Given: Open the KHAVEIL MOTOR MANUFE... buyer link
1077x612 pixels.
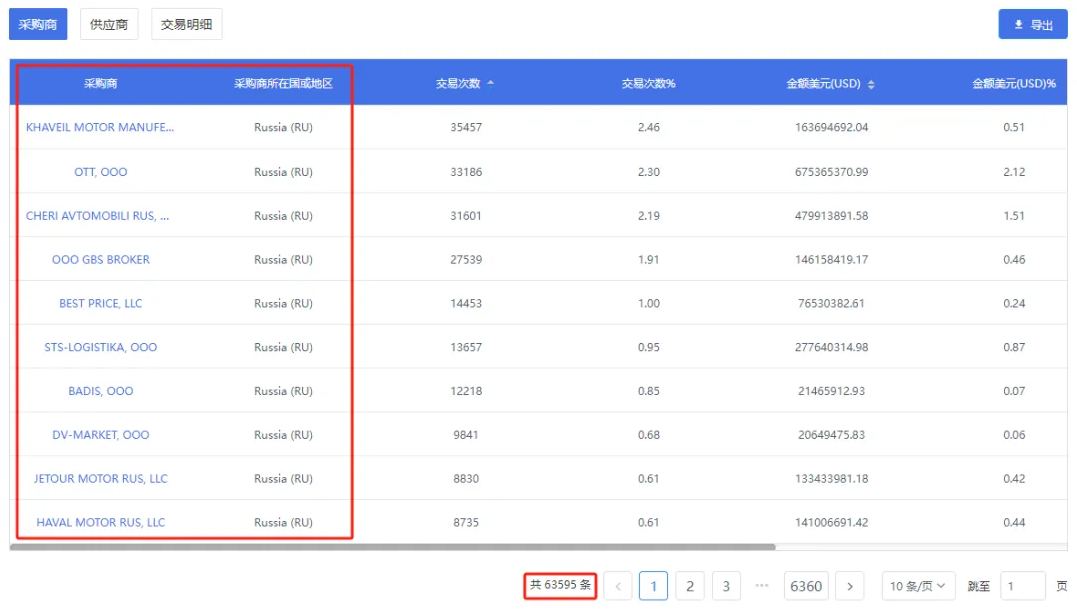Looking at the screenshot, I should 100,127.
